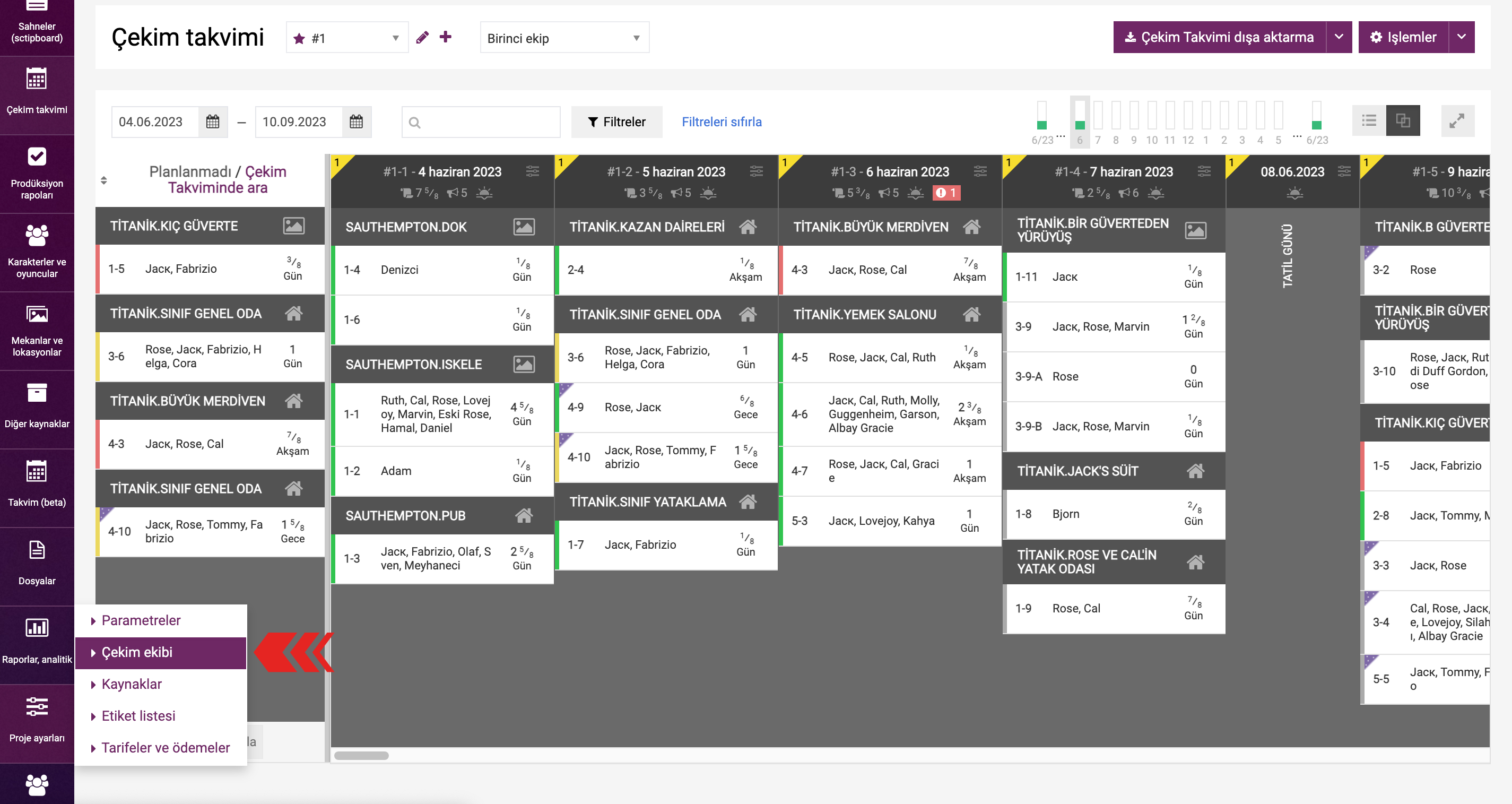Open settings for day #1-1 4 haziran
Viewport: 1512px width, 804px height.
pyautogui.click(x=532, y=171)
